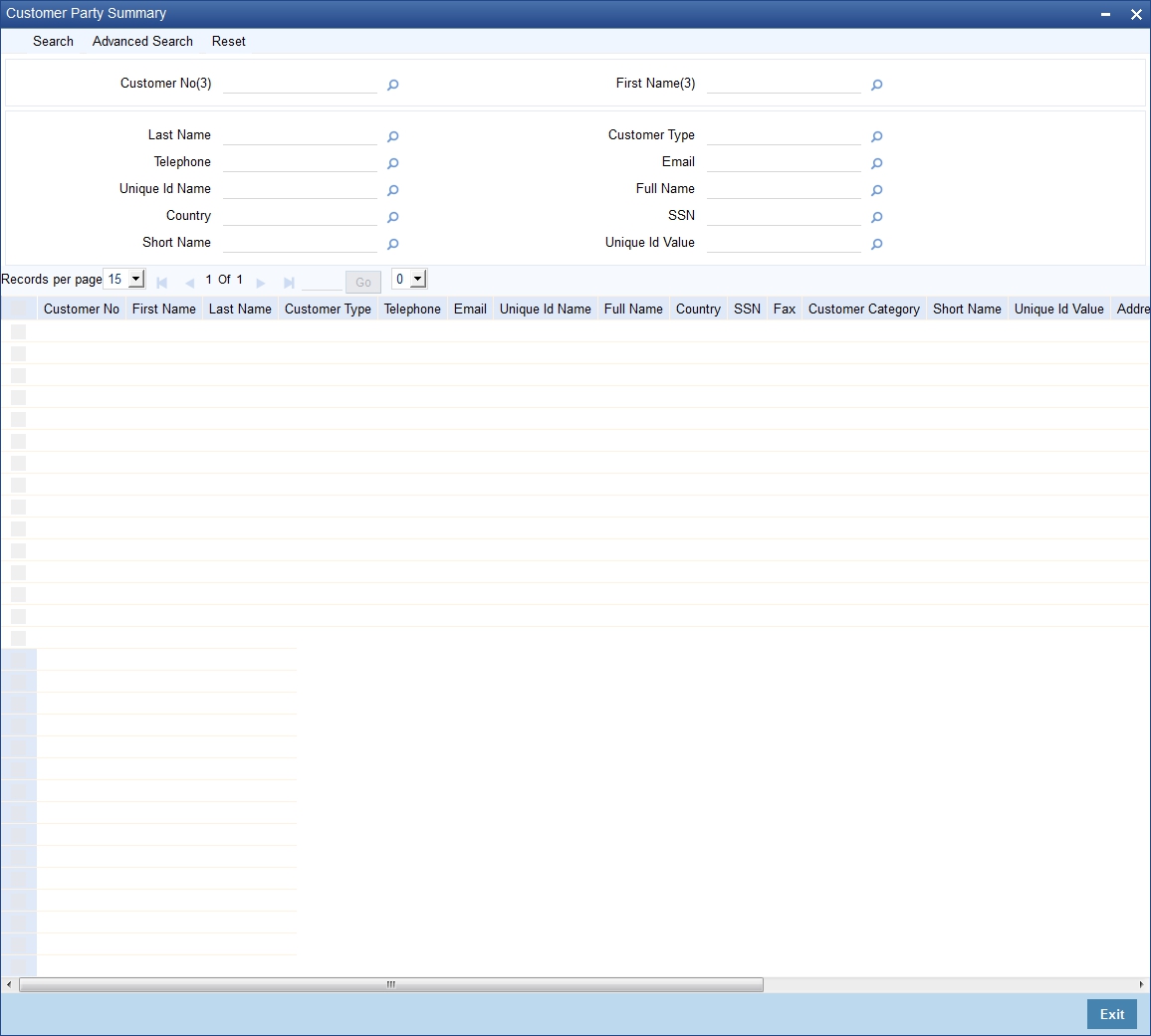1151x1036 pixels.
Task: Tick the second row checkbox in results grid
Action: pyautogui.click(x=18, y=353)
